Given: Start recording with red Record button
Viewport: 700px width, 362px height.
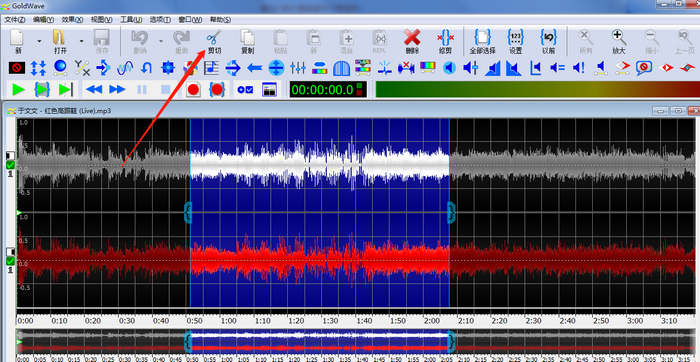Looking at the screenshot, I should tap(193, 90).
